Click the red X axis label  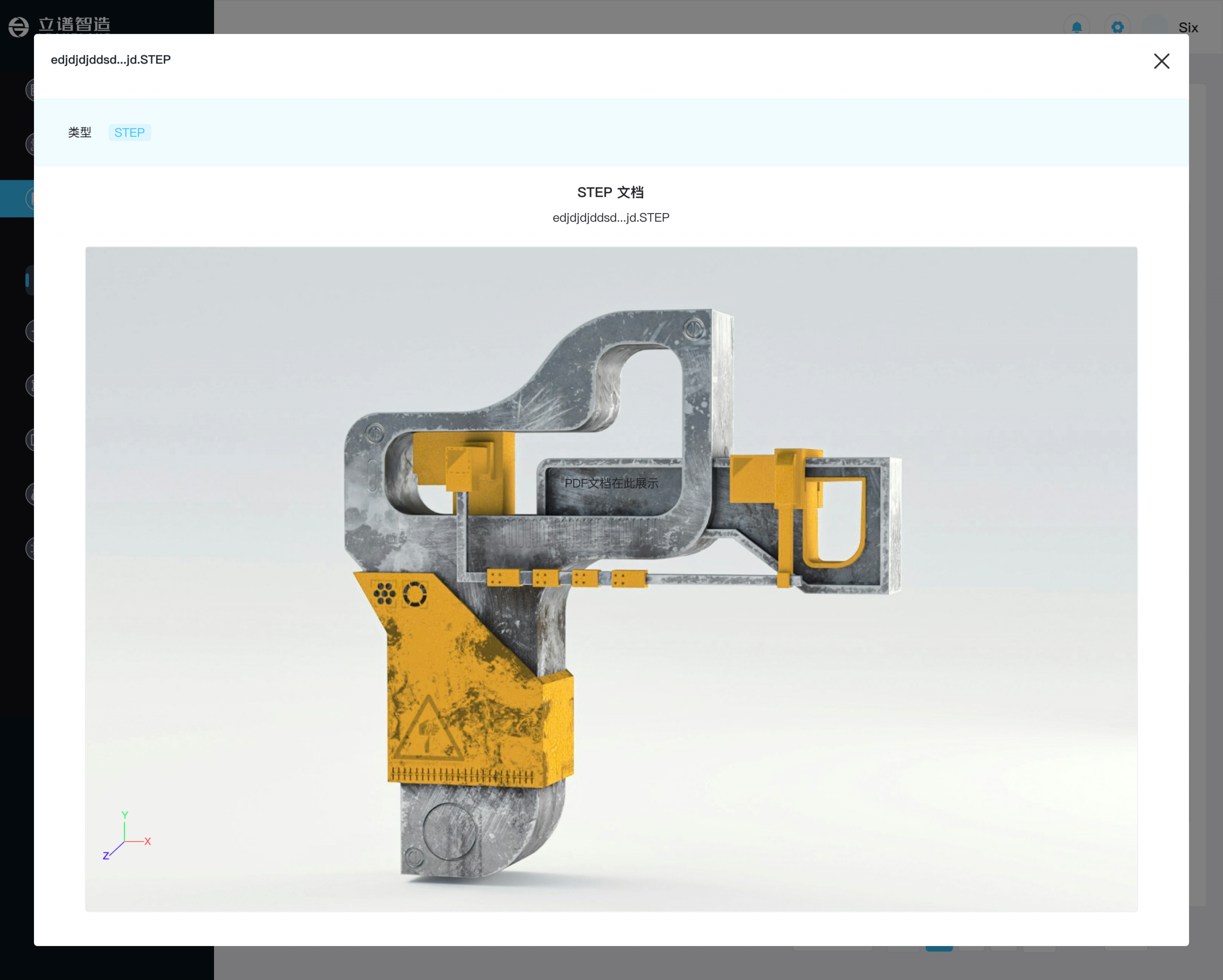[148, 841]
